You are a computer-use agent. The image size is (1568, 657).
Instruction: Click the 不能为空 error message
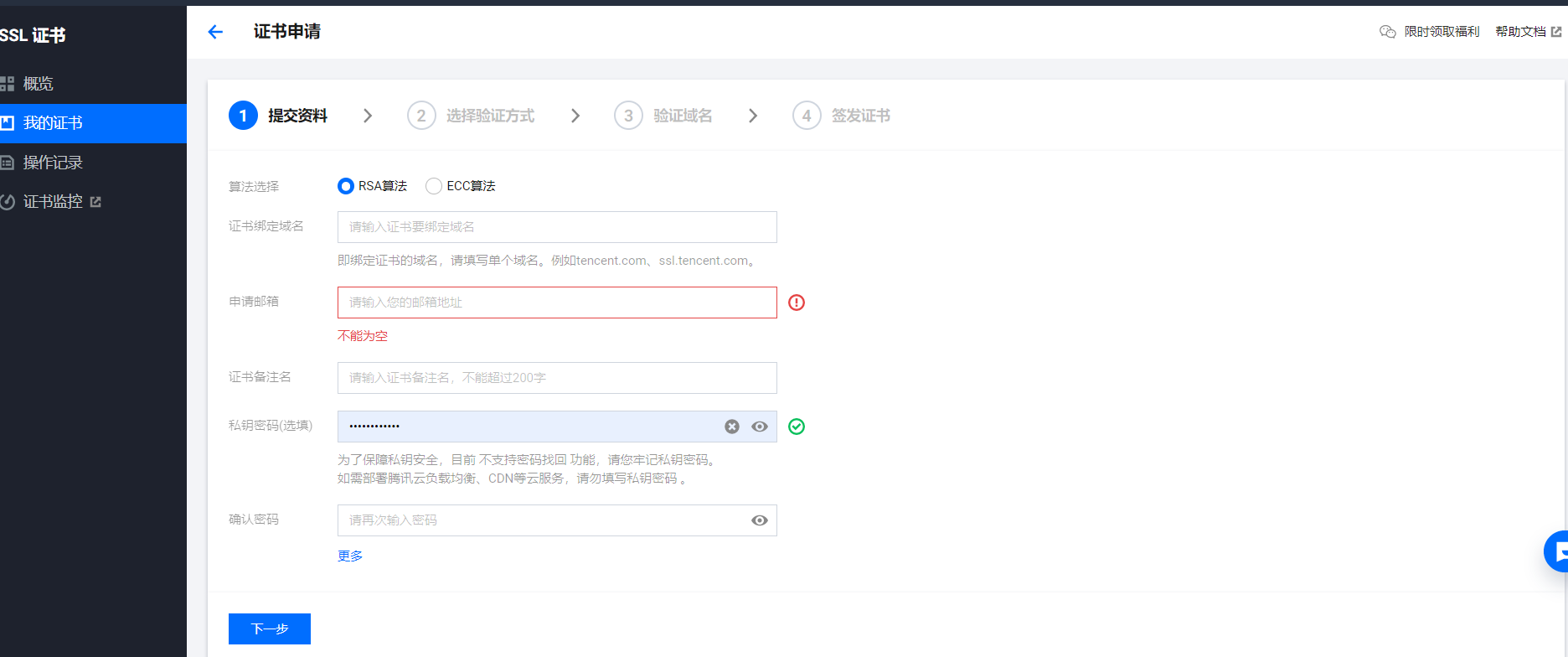click(x=363, y=336)
